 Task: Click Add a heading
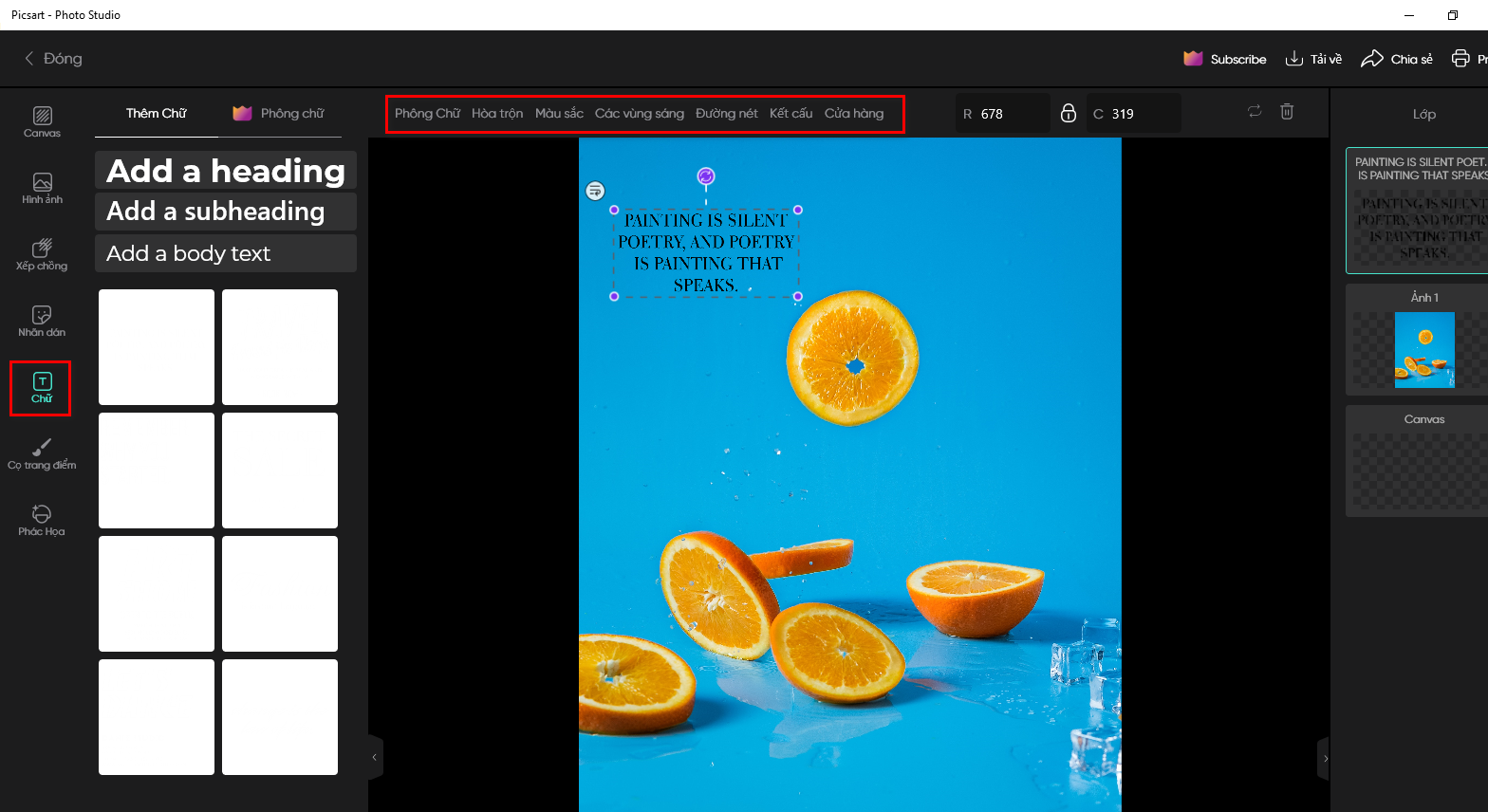tap(226, 170)
